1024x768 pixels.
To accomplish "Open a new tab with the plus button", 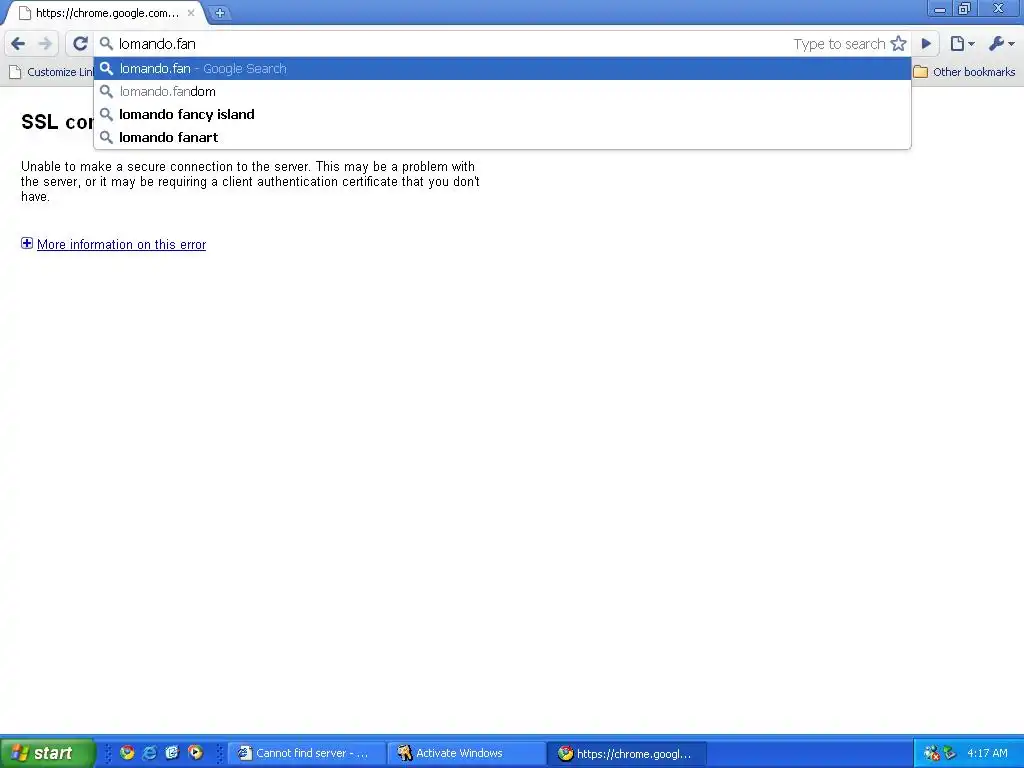I will click(220, 12).
